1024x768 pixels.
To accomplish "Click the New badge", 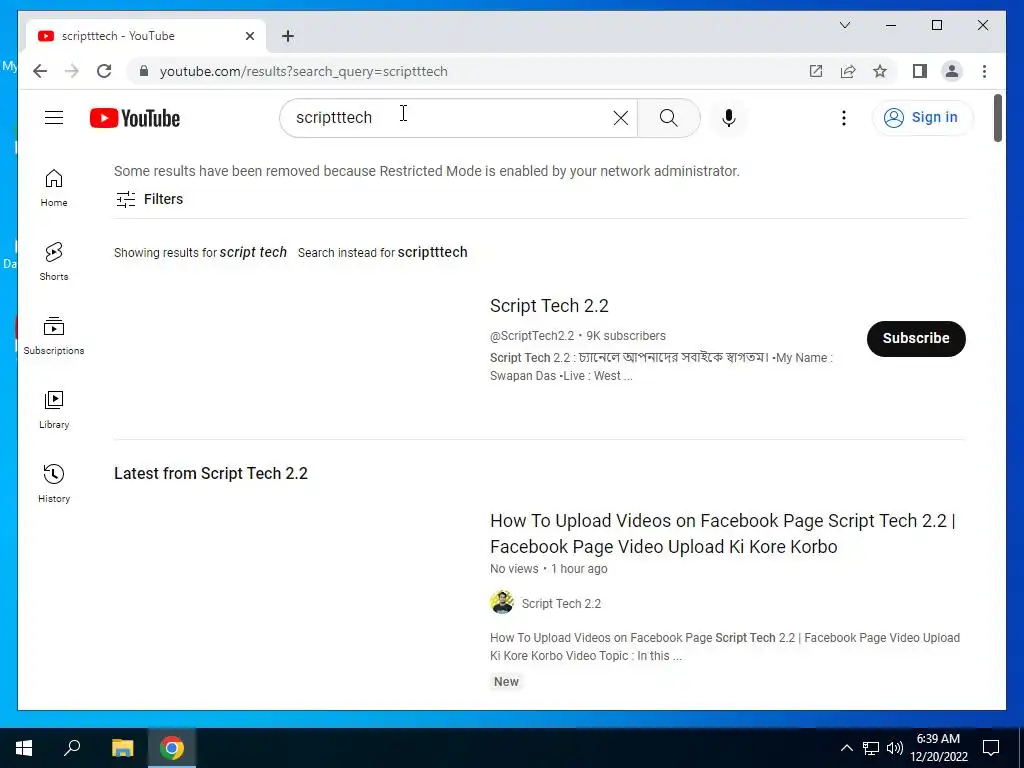I will coord(506,682).
